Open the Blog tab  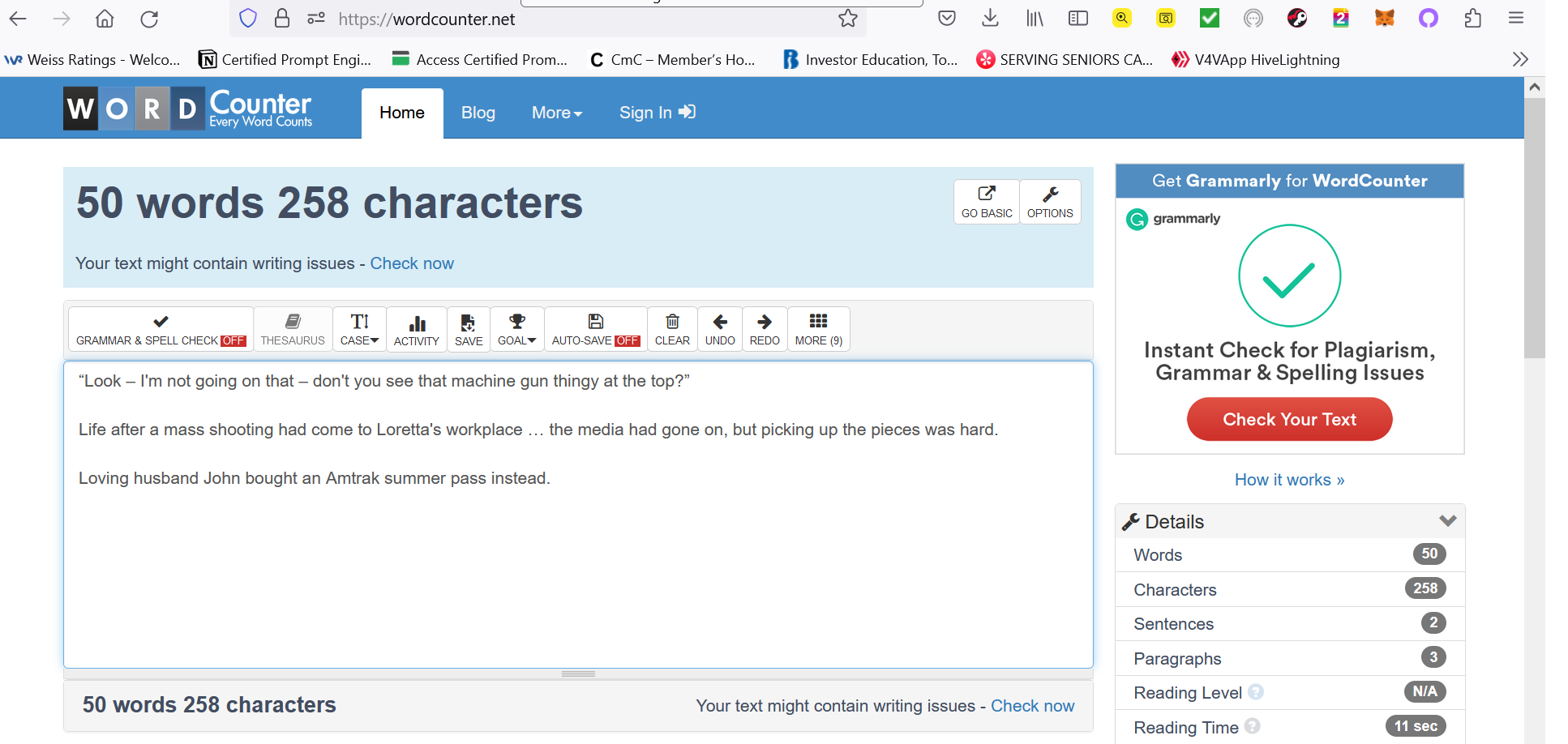pyautogui.click(x=478, y=113)
